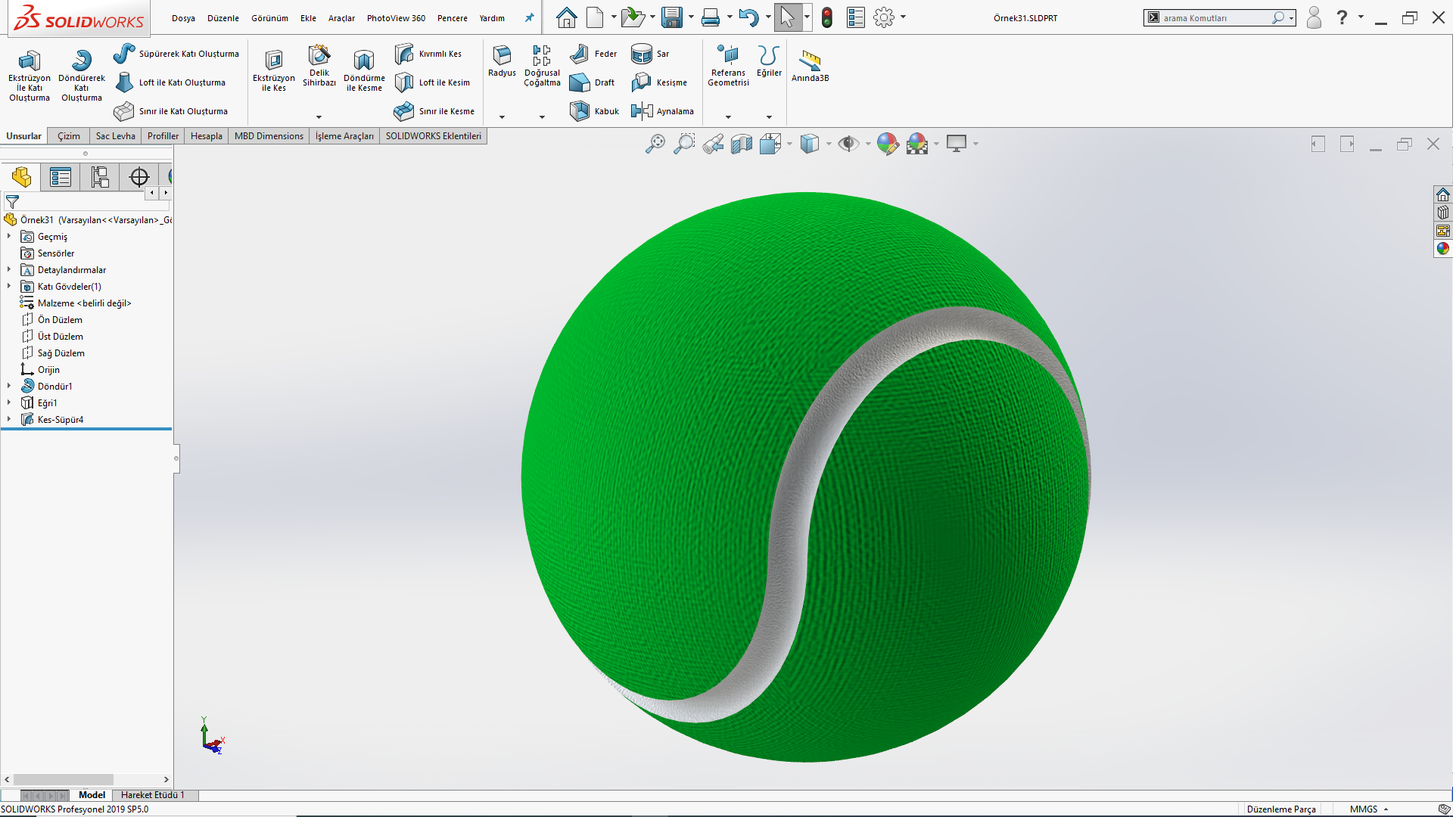
Task: Select Döndürme ile Kesme tool
Action: pyautogui.click(x=364, y=70)
